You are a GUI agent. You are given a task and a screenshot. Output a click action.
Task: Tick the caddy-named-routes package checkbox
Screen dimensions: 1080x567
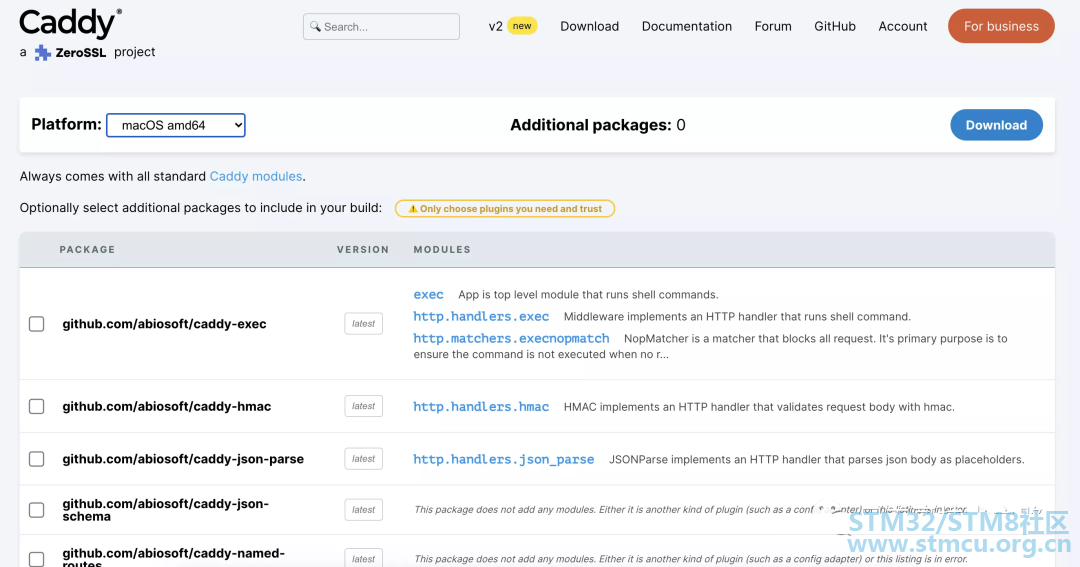(37, 559)
